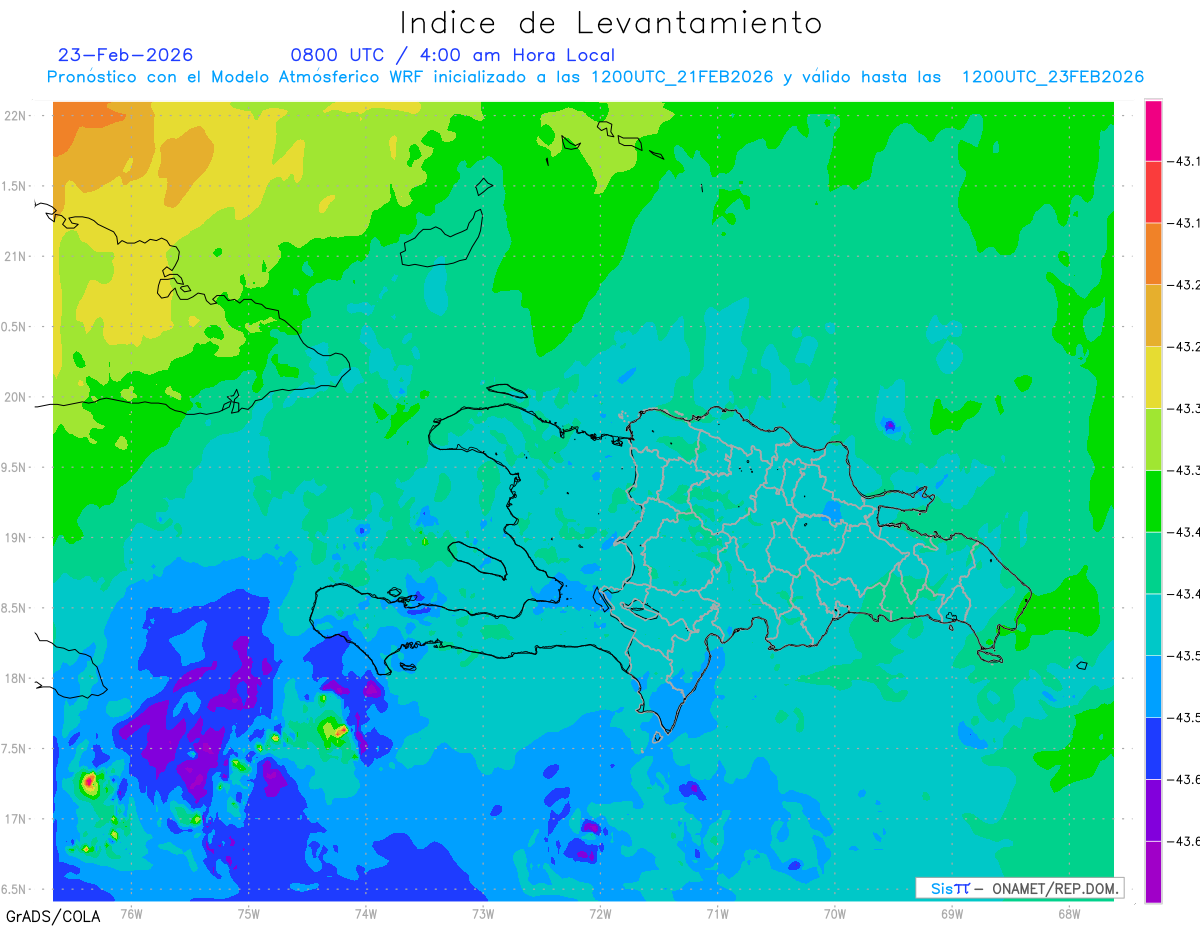Click the '75W' longitude label
The image size is (1200, 927).
248,913
